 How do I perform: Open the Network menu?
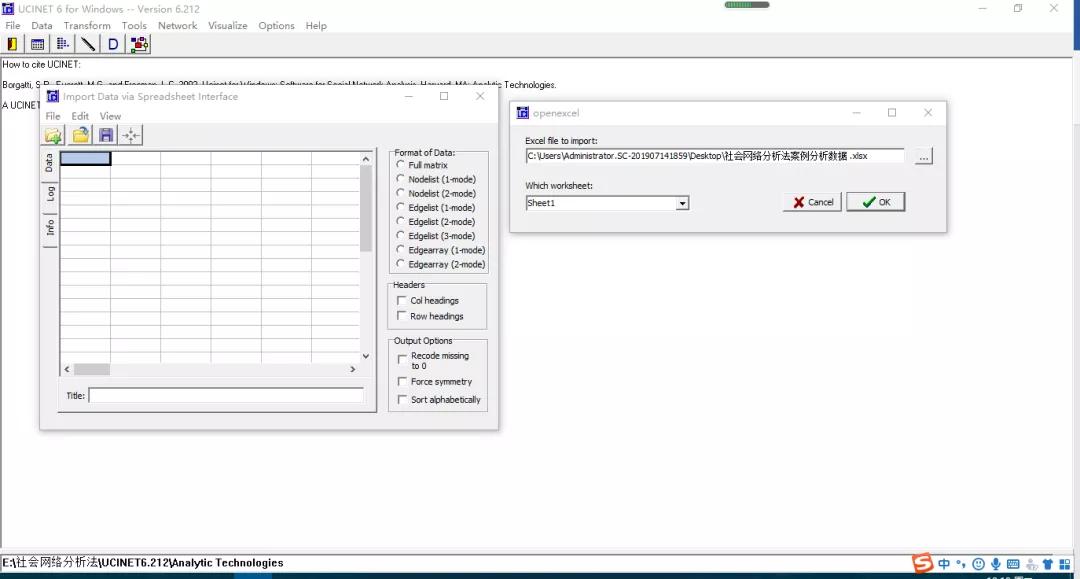click(x=177, y=25)
